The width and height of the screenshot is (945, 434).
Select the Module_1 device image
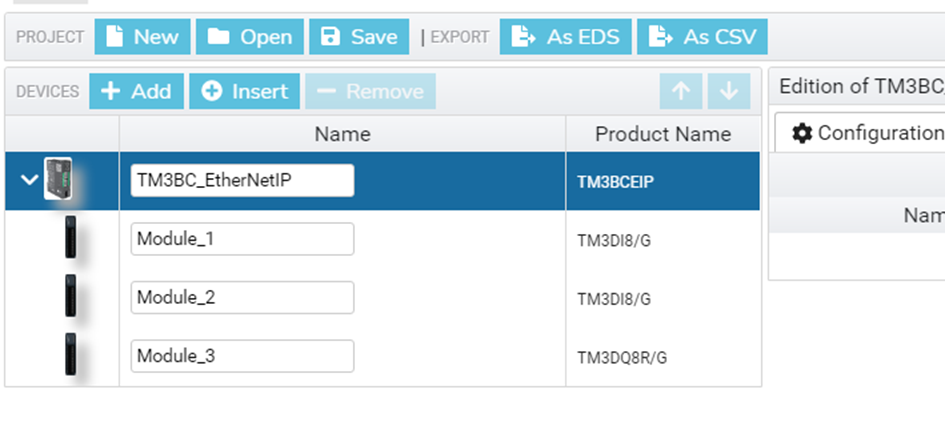(71, 237)
